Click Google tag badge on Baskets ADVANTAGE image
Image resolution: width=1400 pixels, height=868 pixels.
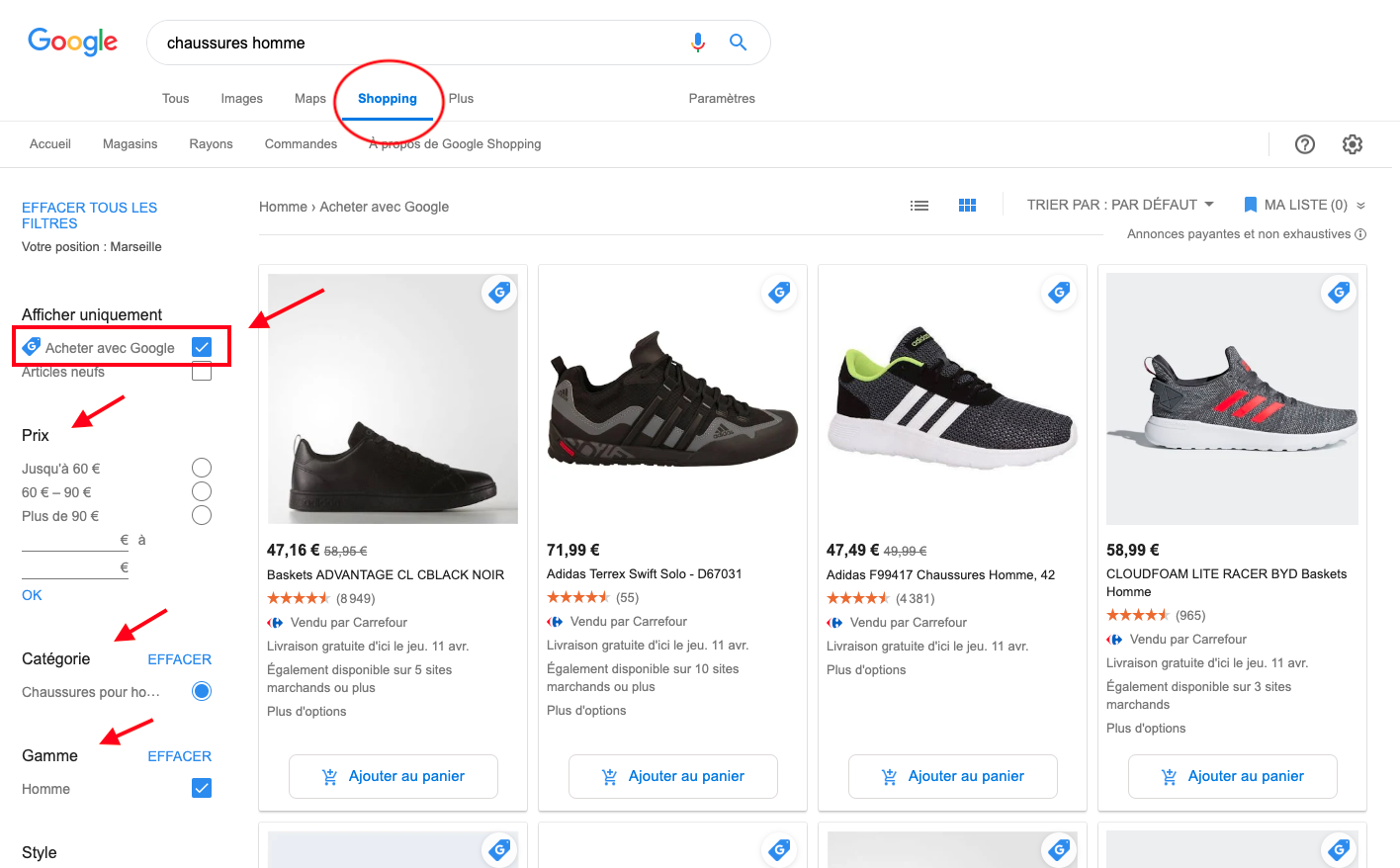click(499, 293)
